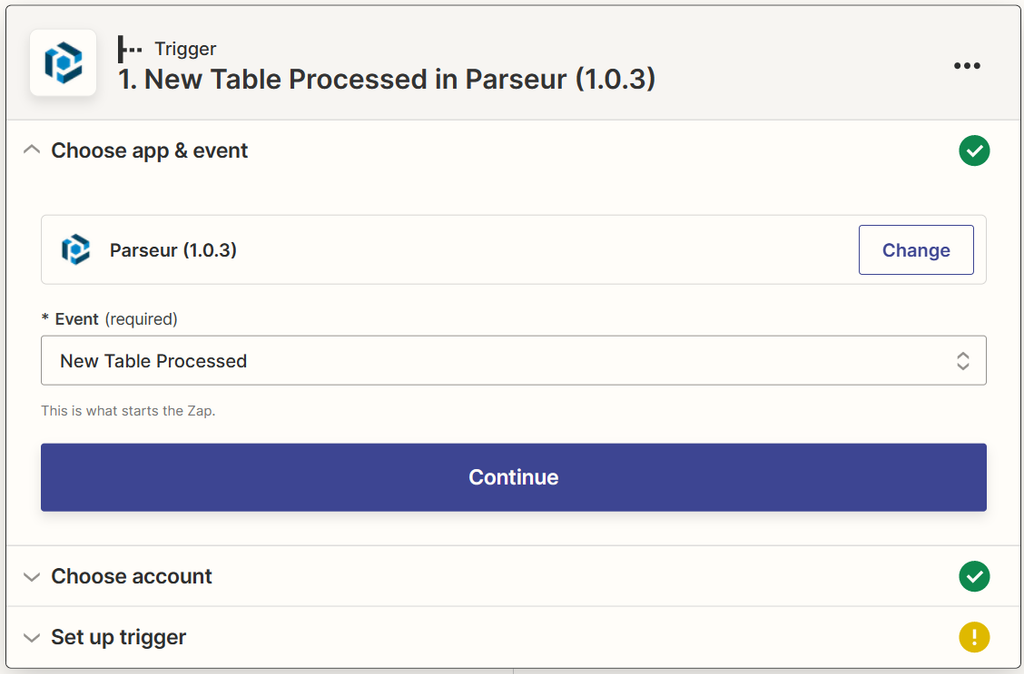Click the Trigger label in the header

click(185, 48)
